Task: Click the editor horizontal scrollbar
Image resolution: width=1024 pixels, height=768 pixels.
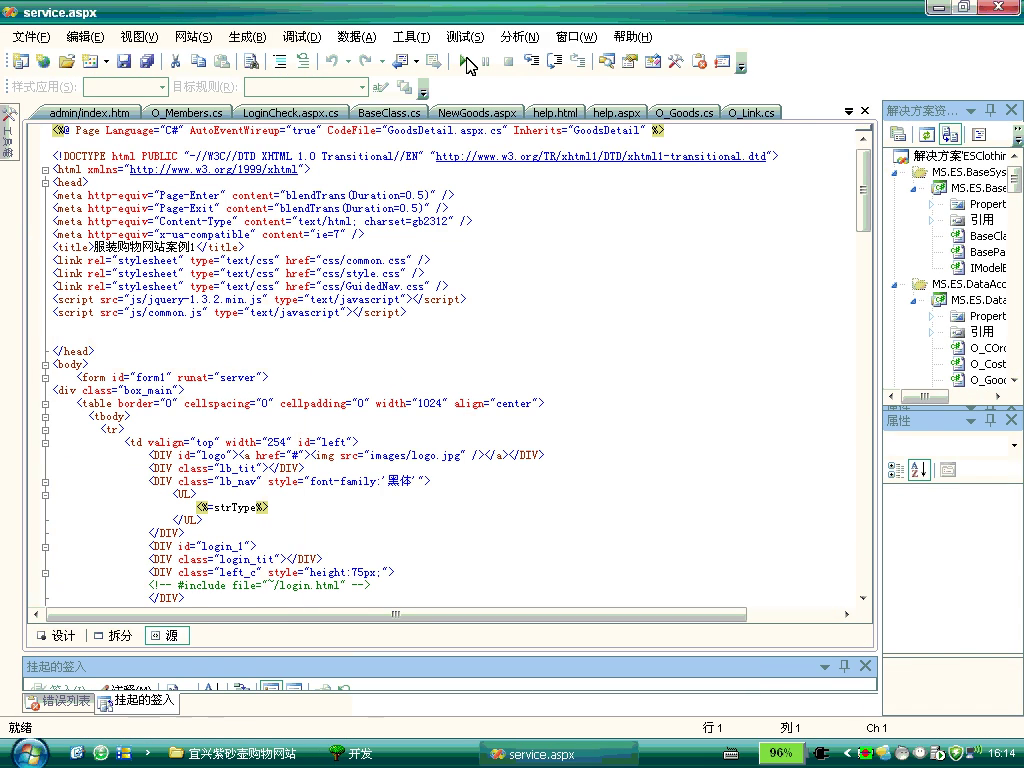Action: coord(396,615)
